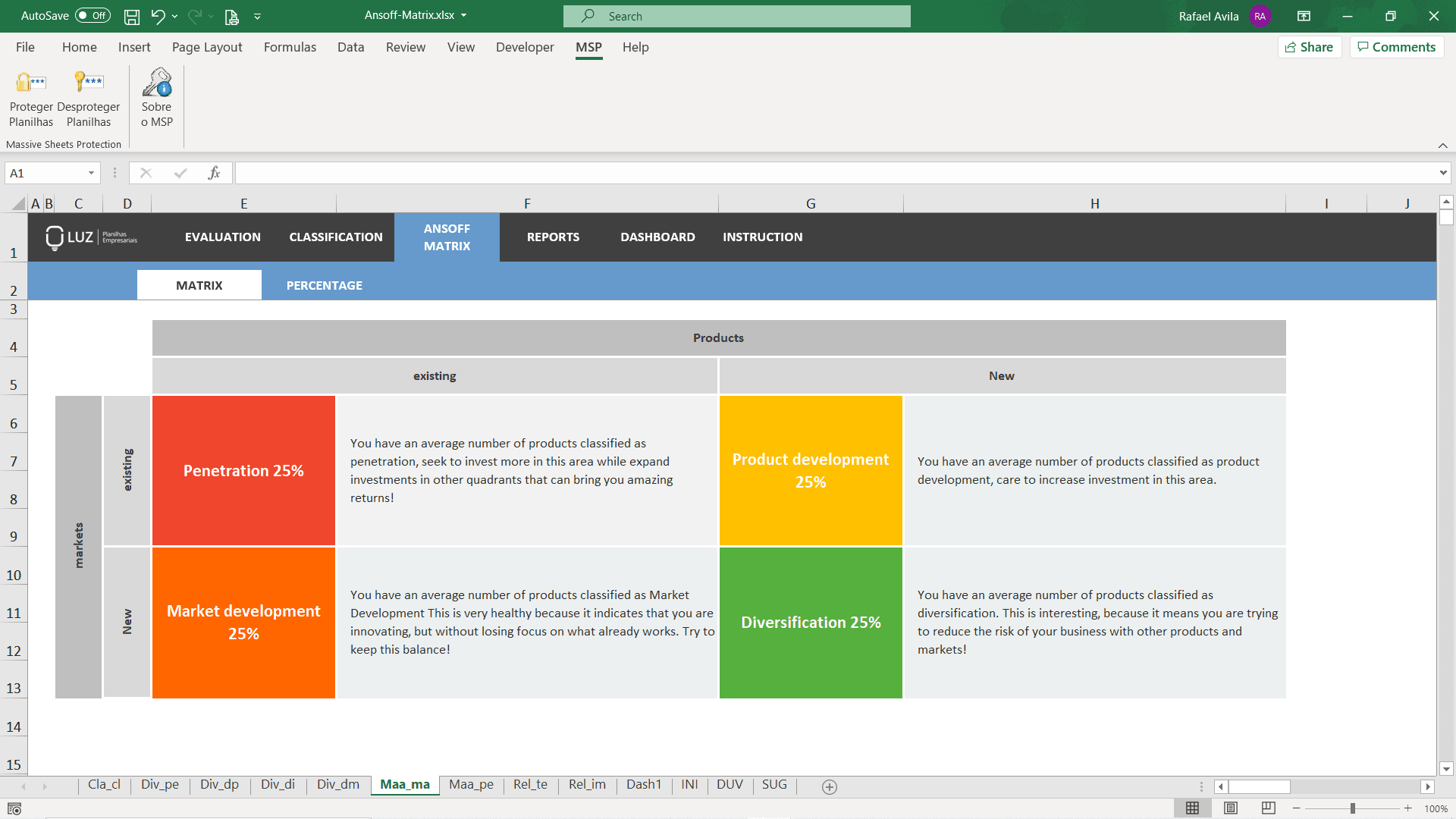
Task: Open the Insert Function (fx) dialog
Action: 215,172
